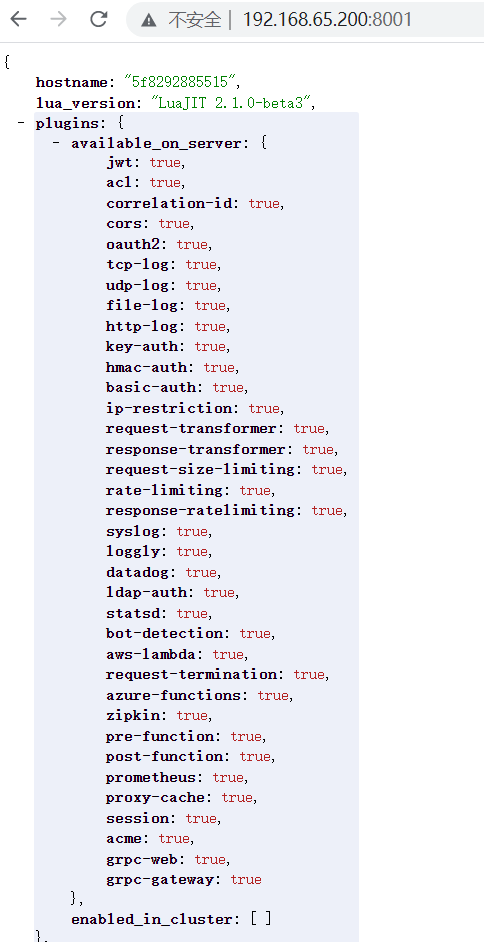Click the grpc-gateway key
Image resolution: width=484 pixels, height=942 pixels.
[159, 880]
